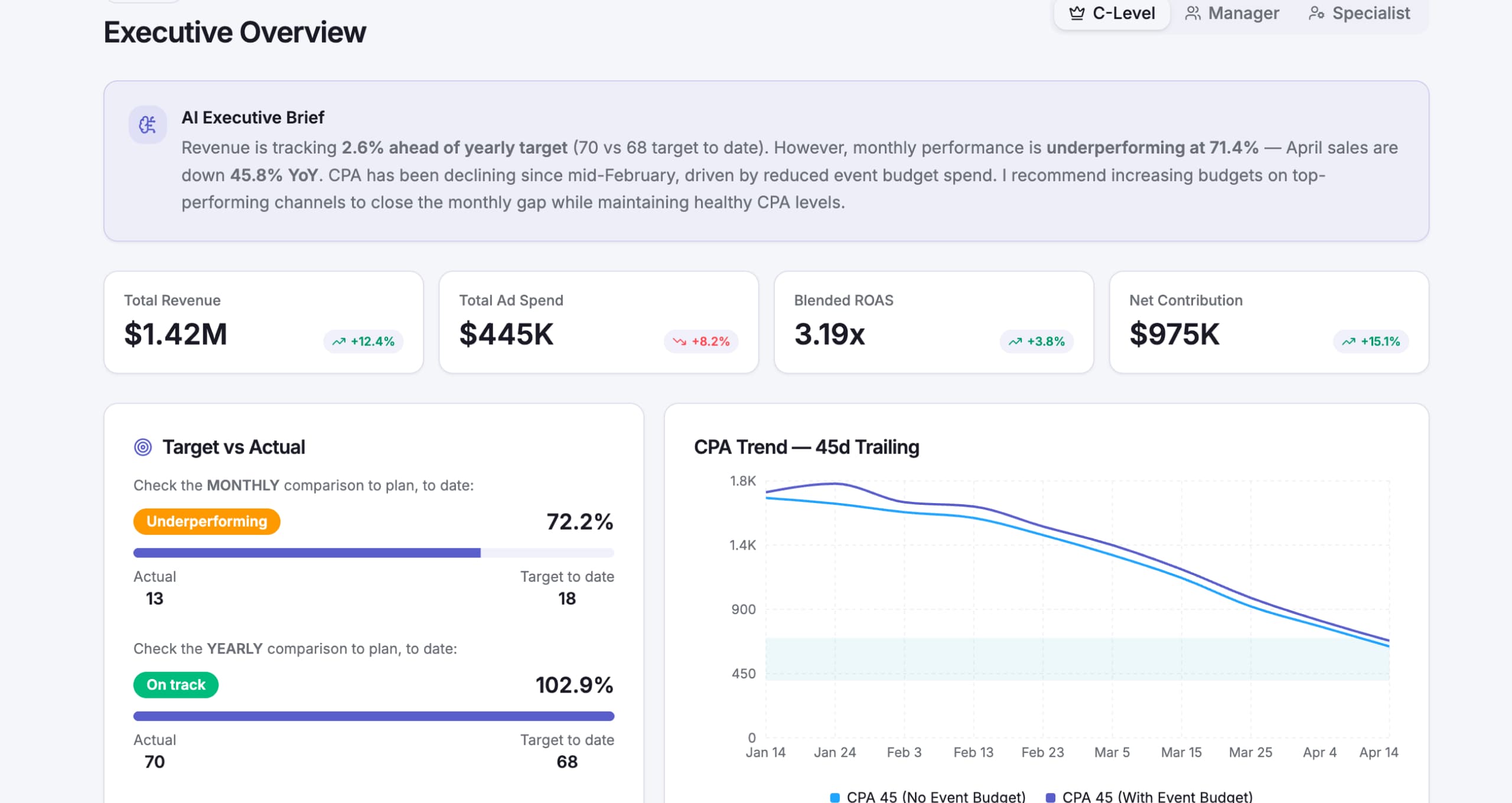Viewport: 1512px width, 803px height.
Task: Click the 450 y-axis label
Action: pyautogui.click(x=744, y=674)
